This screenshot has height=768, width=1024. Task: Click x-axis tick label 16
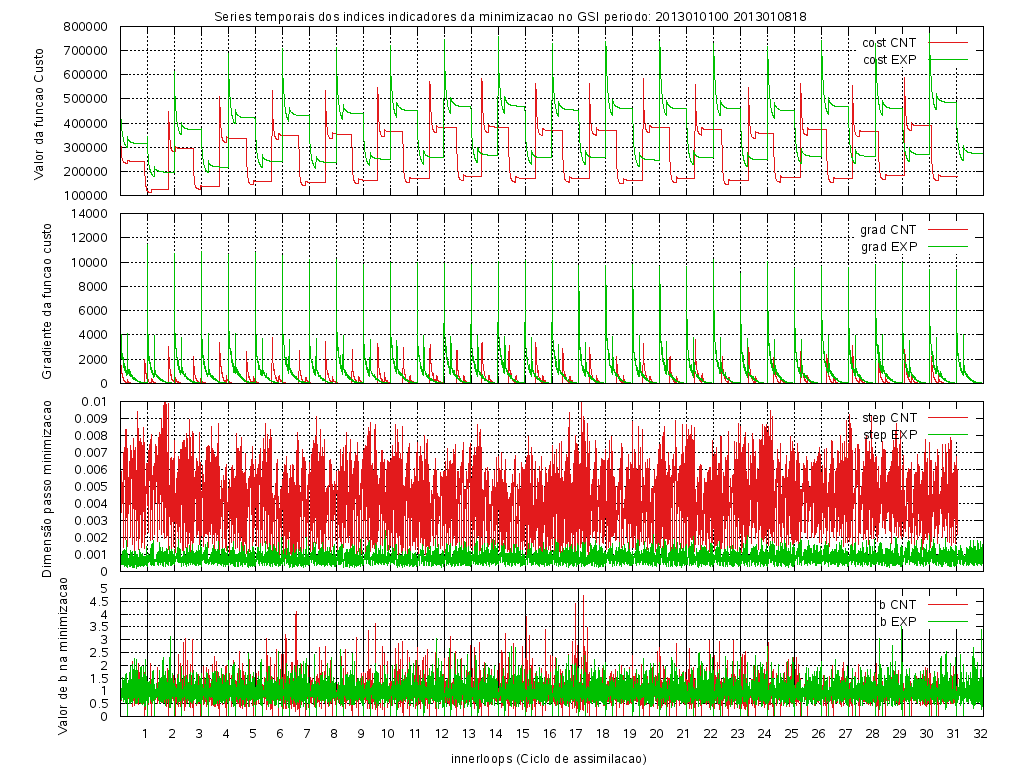[x=550, y=733]
